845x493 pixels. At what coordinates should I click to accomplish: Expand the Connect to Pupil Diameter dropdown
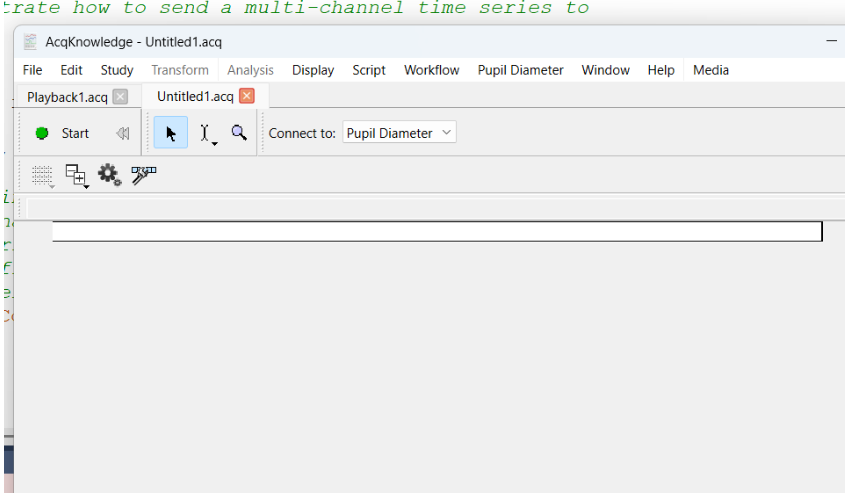399,133
